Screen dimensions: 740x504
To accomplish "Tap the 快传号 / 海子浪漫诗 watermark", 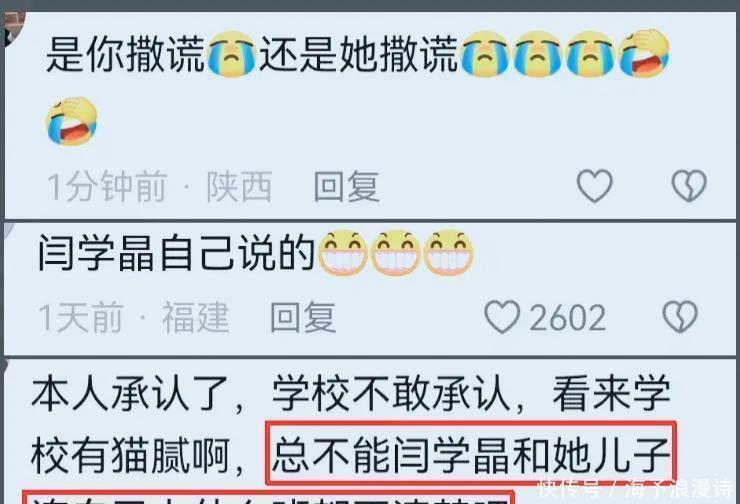I will (635, 489).
